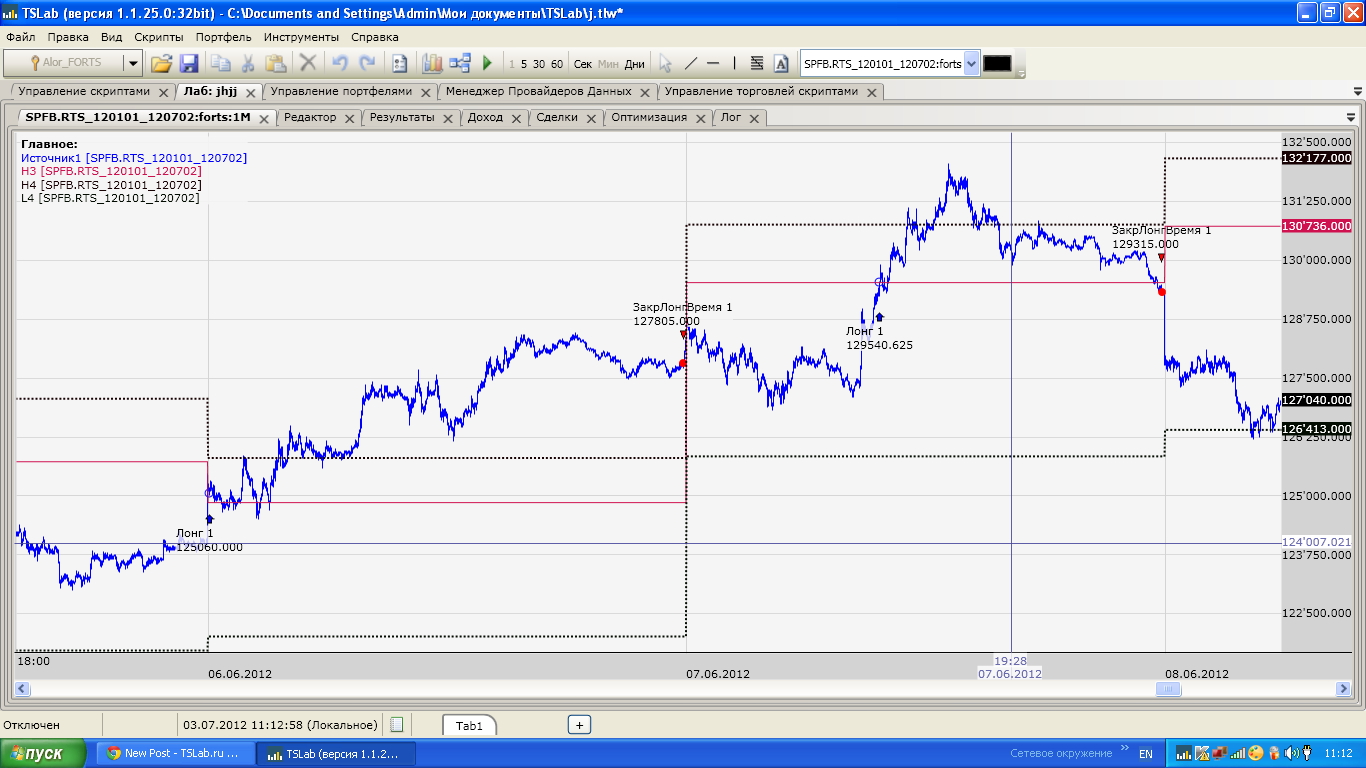1366x768 pixels.
Task: Click the EN language indicator in the taskbar
Action: [1146, 753]
